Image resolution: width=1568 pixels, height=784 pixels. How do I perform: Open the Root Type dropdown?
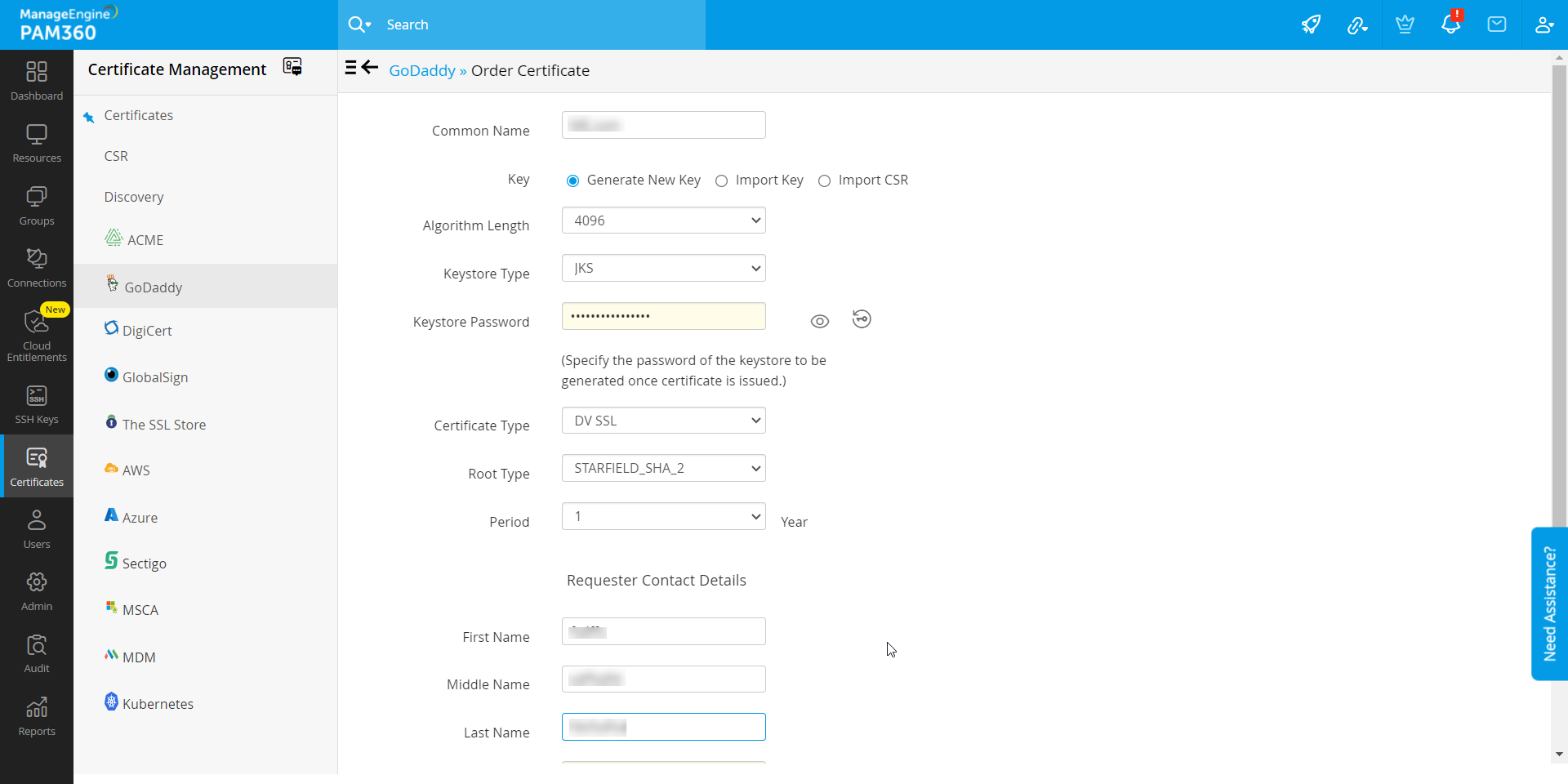click(x=663, y=468)
